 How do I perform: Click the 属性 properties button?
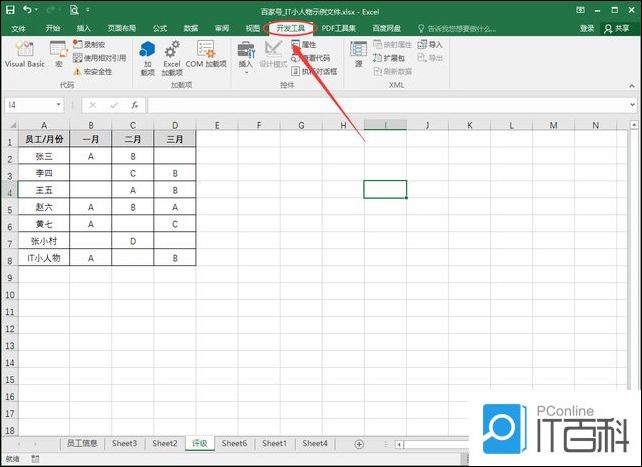pos(303,44)
